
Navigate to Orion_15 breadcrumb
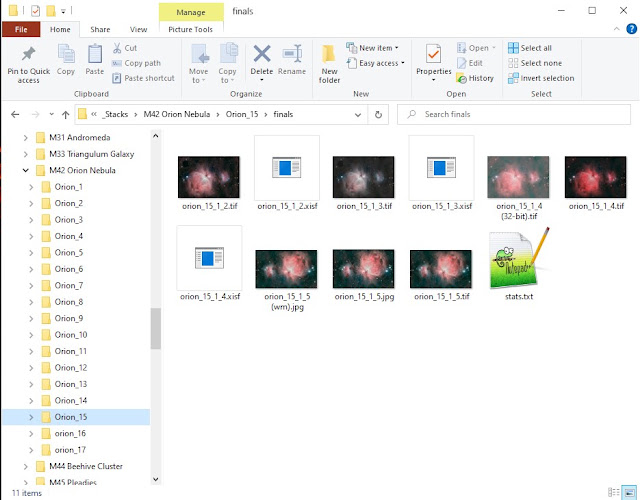tap(242, 114)
